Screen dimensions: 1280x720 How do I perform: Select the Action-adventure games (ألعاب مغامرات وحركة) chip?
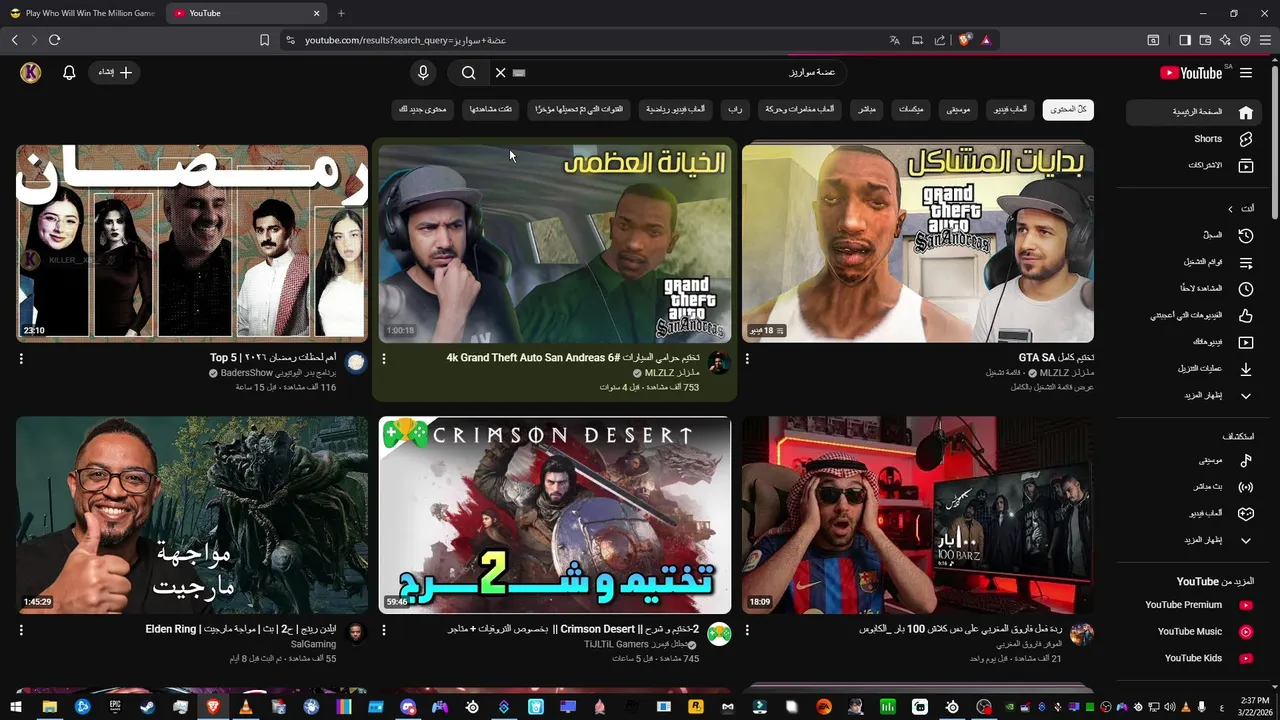tap(800, 109)
